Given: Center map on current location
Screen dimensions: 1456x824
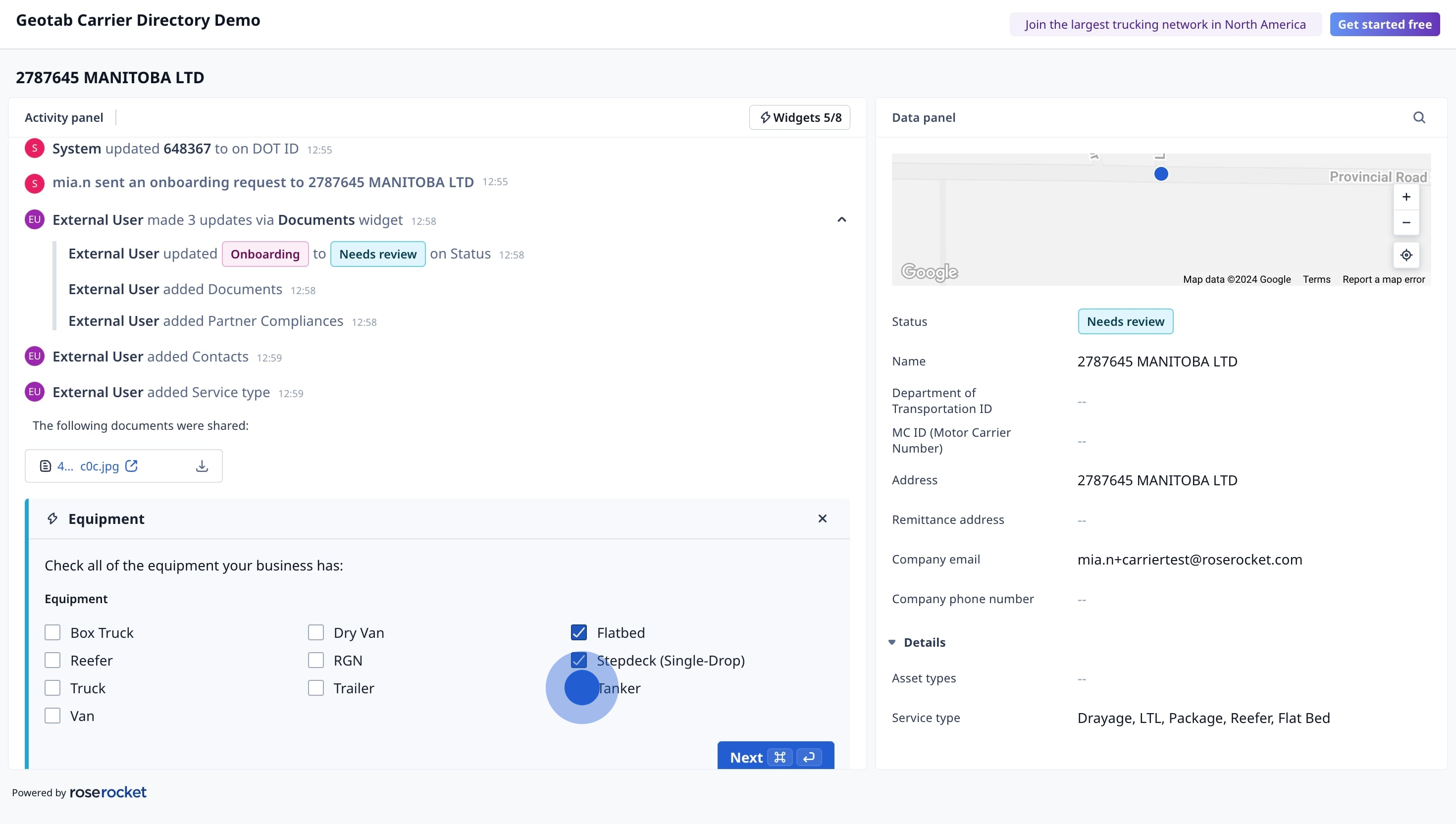Looking at the screenshot, I should tap(1405, 255).
